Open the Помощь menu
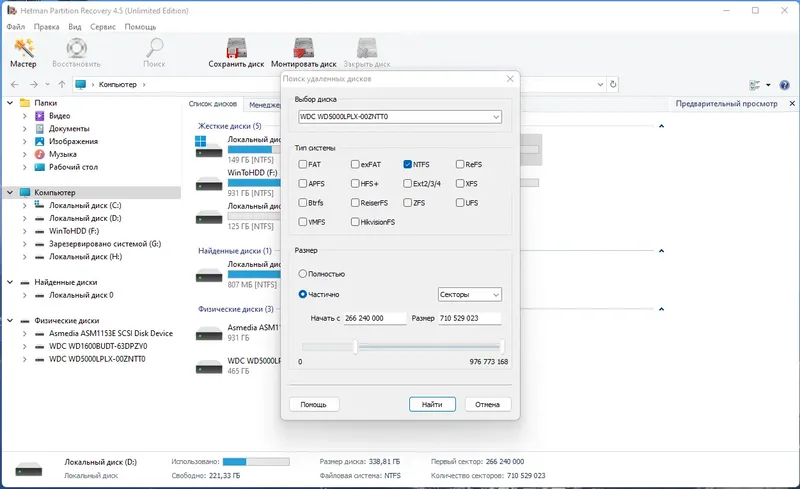This screenshot has width=800, height=489. (x=140, y=27)
